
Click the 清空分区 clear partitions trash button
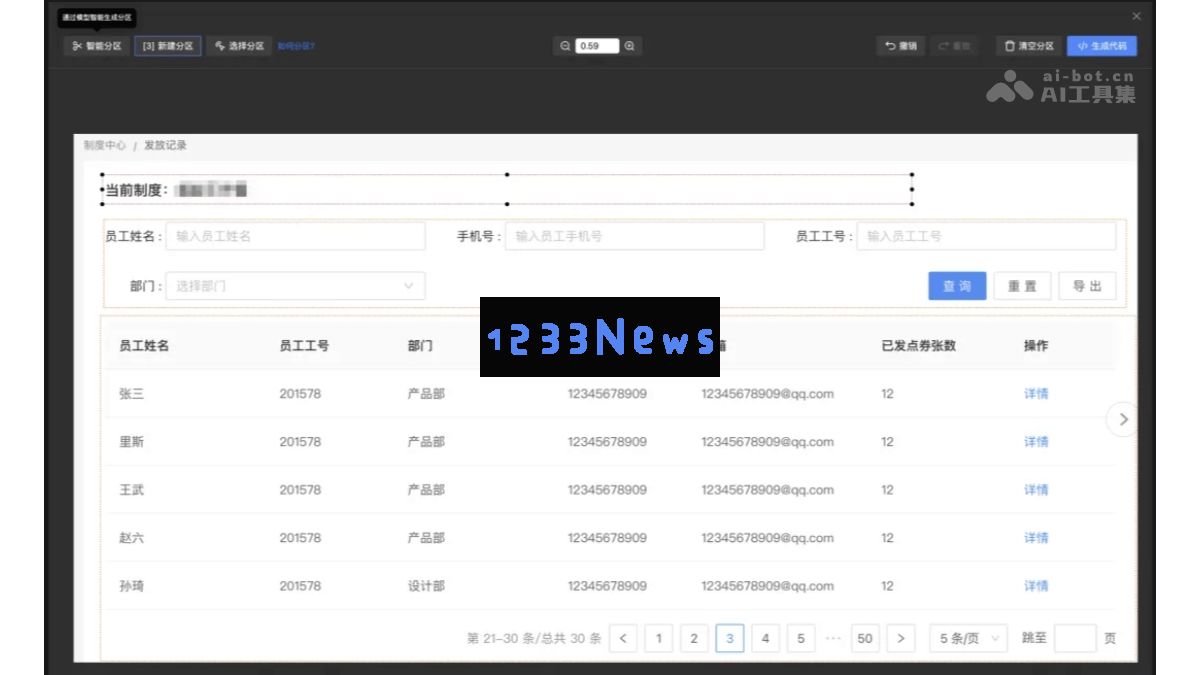[1029, 46]
